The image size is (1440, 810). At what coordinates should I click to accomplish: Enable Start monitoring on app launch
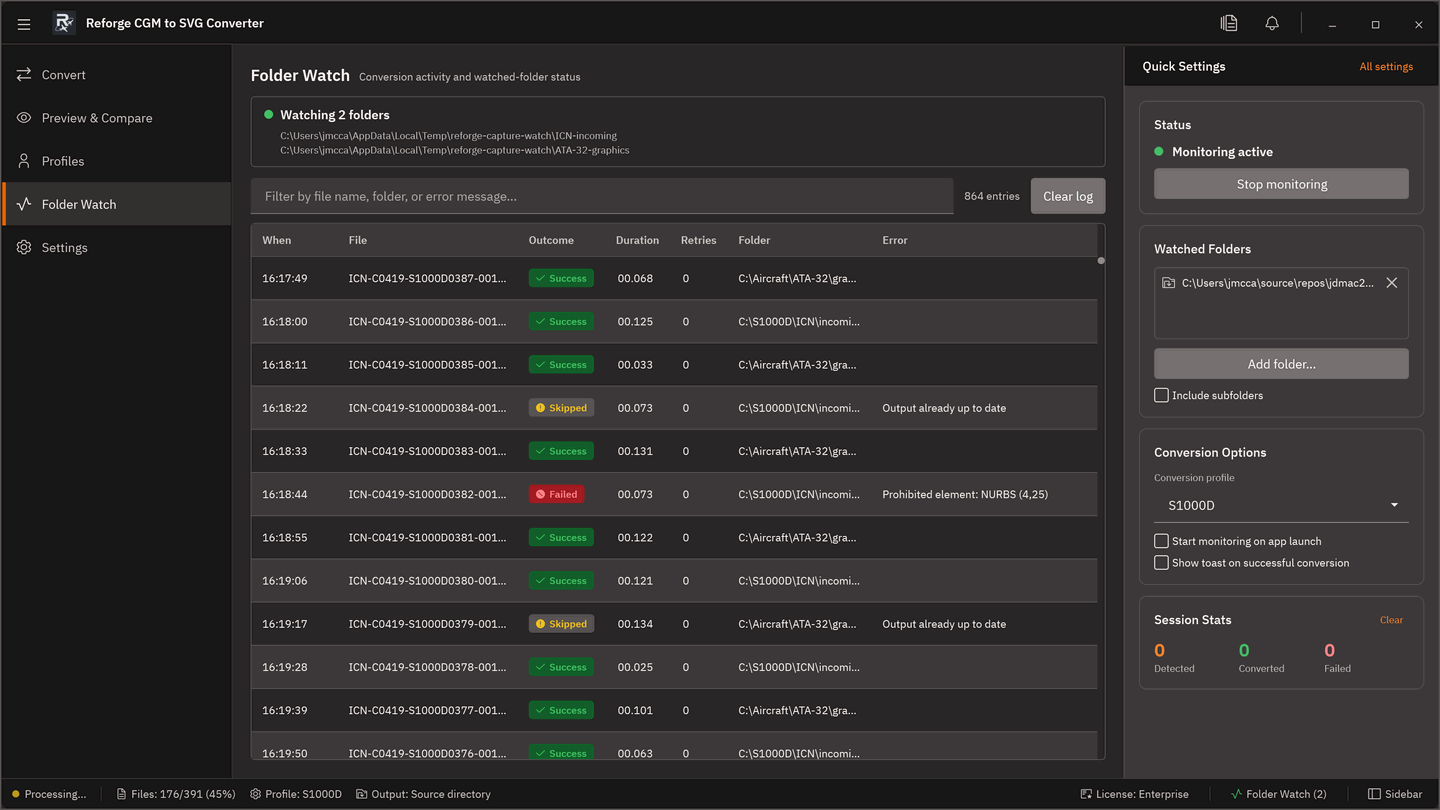click(x=1161, y=541)
